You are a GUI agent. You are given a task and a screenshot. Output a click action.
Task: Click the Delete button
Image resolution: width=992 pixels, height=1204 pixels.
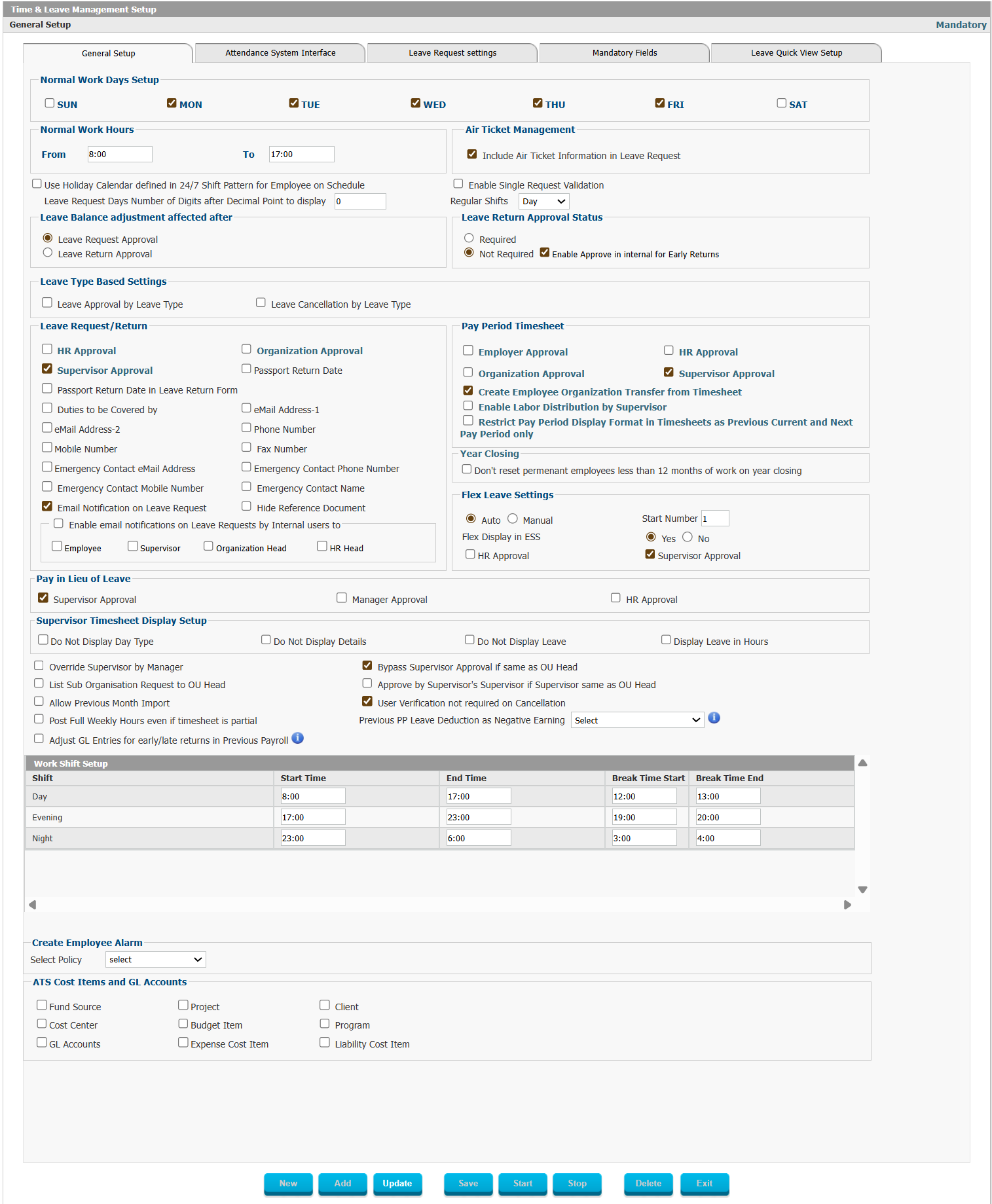(648, 1183)
